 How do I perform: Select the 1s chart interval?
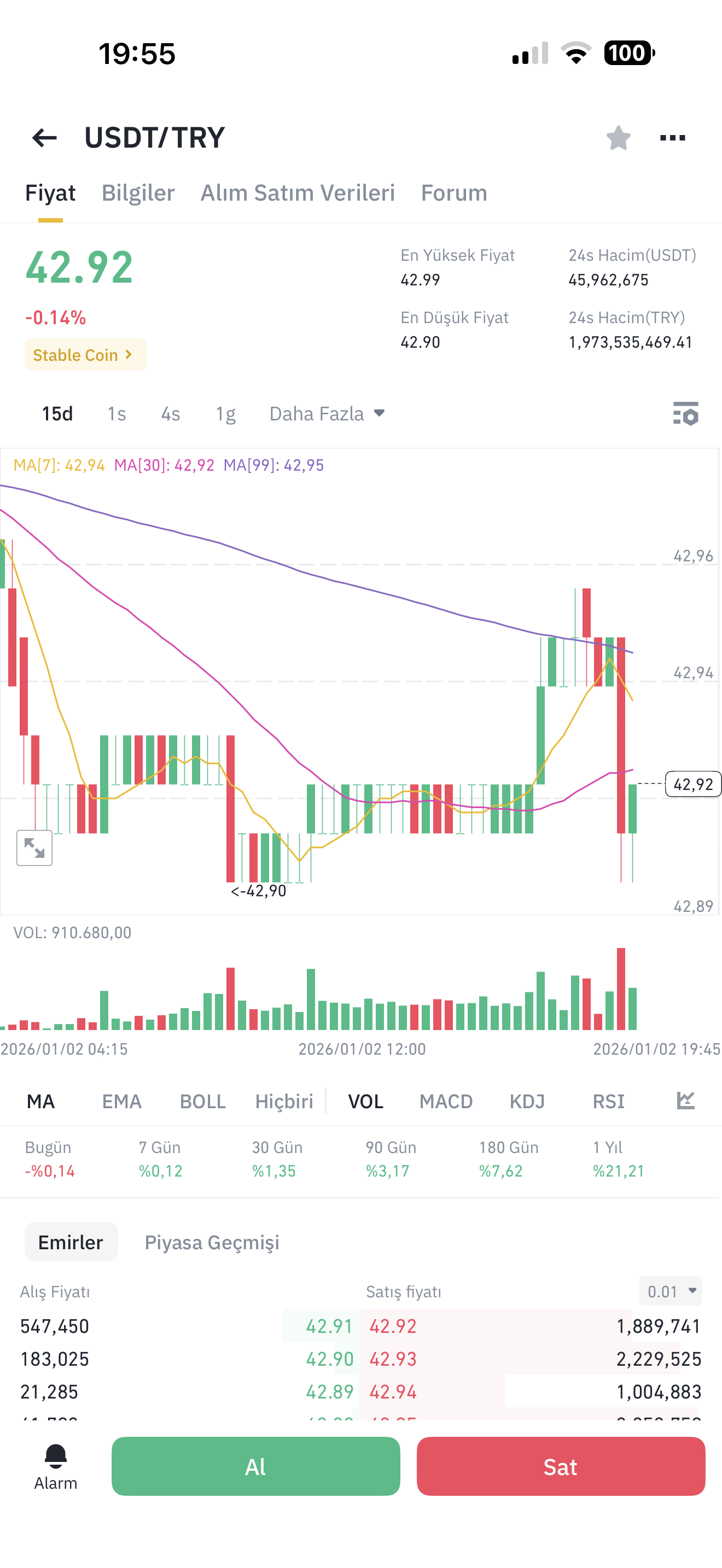pyautogui.click(x=117, y=414)
